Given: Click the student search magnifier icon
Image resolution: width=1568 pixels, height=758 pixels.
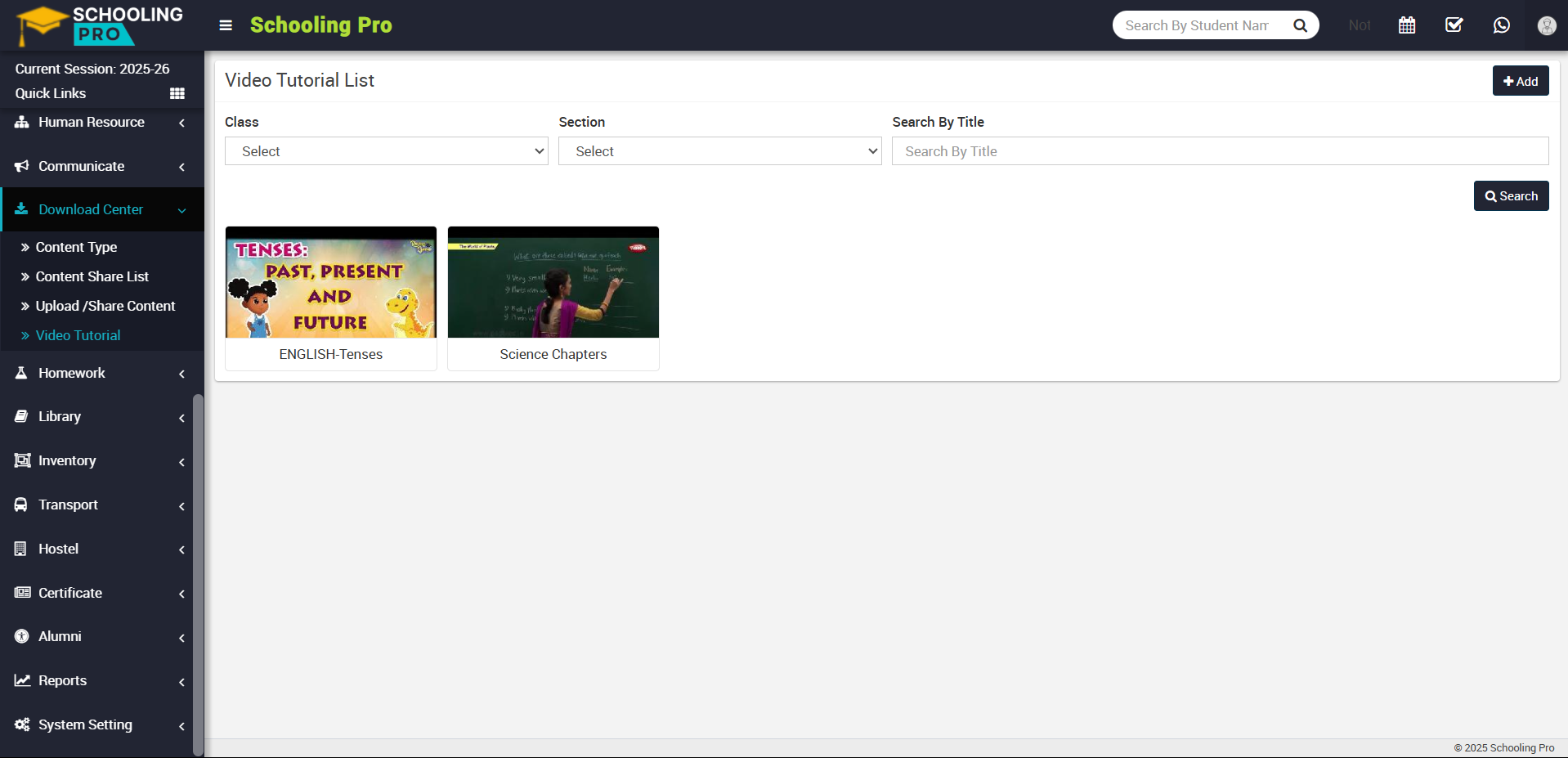Looking at the screenshot, I should [x=1300, y=25].
